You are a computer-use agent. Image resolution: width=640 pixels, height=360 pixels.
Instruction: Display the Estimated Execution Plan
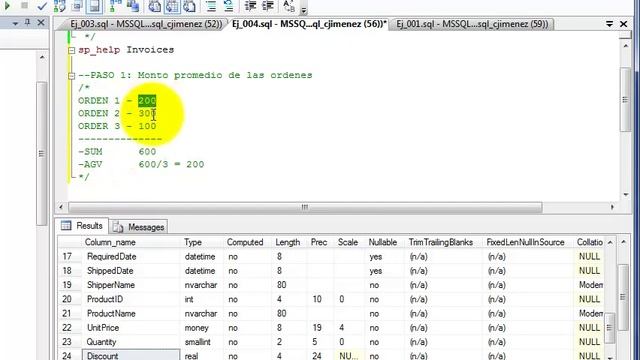pos(60,6)
